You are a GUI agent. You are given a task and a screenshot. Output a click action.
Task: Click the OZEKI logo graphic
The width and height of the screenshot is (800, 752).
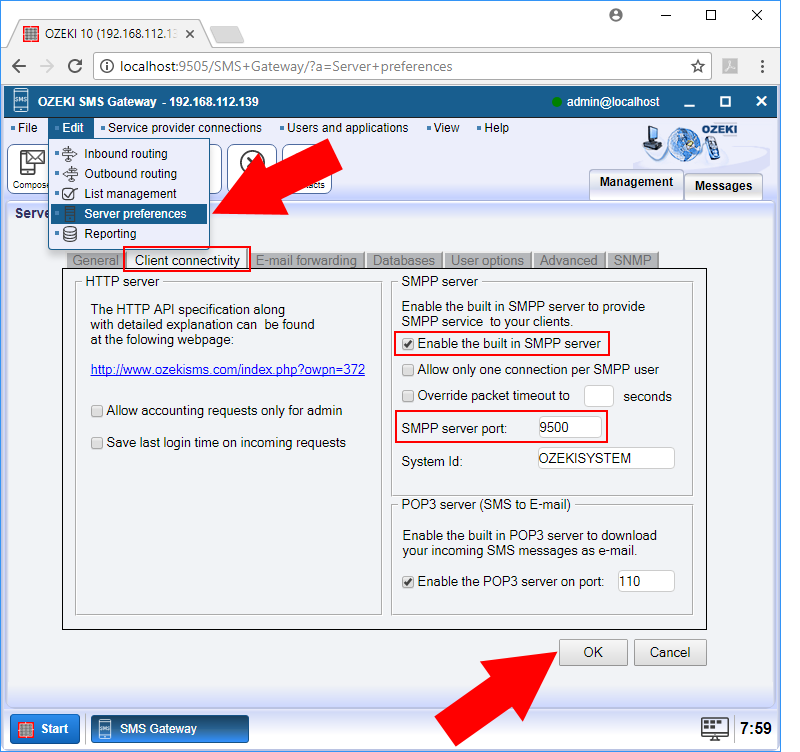[690, 144]
